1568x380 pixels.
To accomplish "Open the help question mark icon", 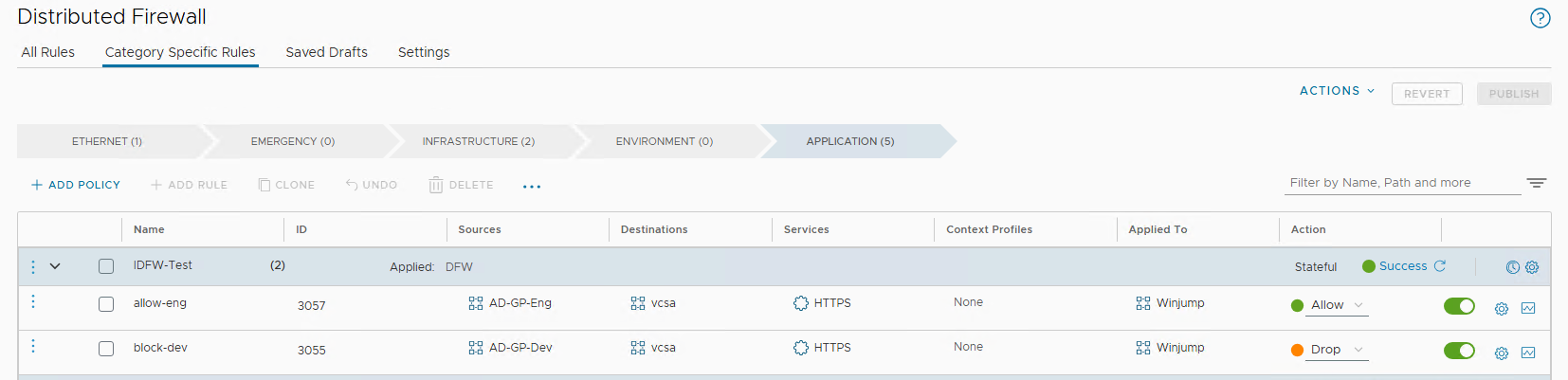I will pyautogui.click(x=1540, y=18).
